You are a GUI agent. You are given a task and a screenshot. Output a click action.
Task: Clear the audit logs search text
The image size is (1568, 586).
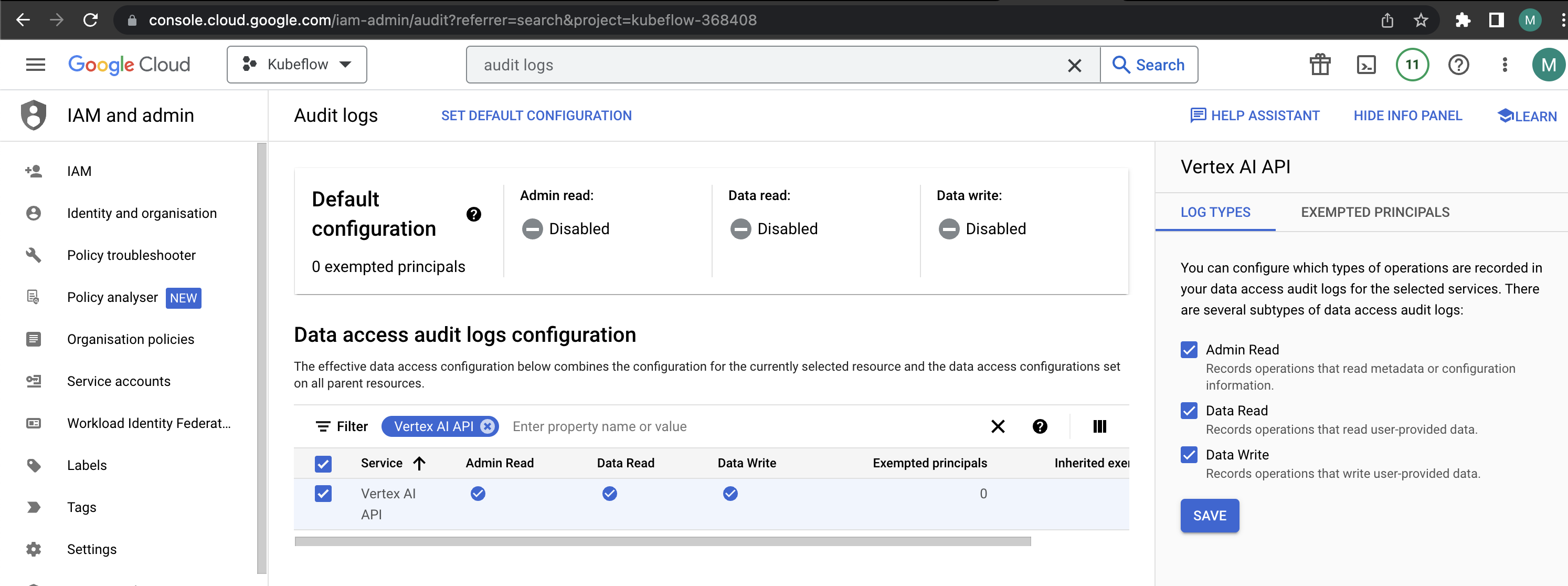click(x=1074, y=65)
